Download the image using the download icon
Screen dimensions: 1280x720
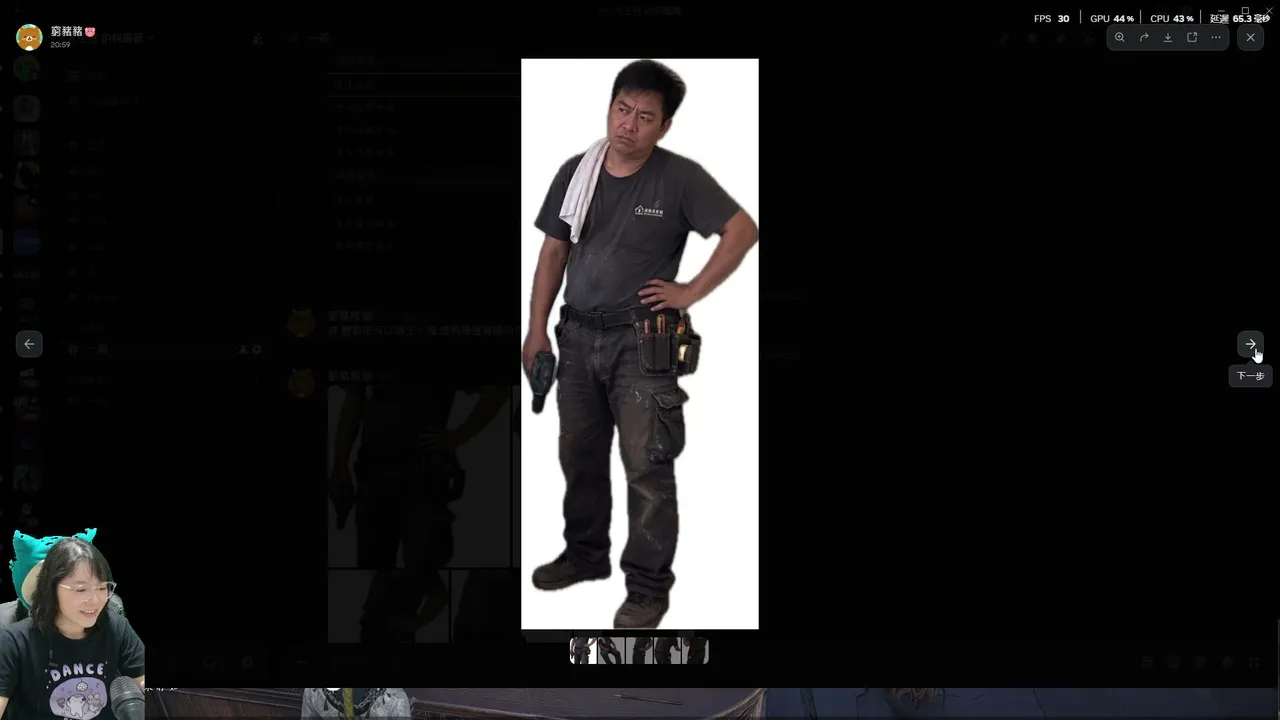click(x=1168, y=37)
